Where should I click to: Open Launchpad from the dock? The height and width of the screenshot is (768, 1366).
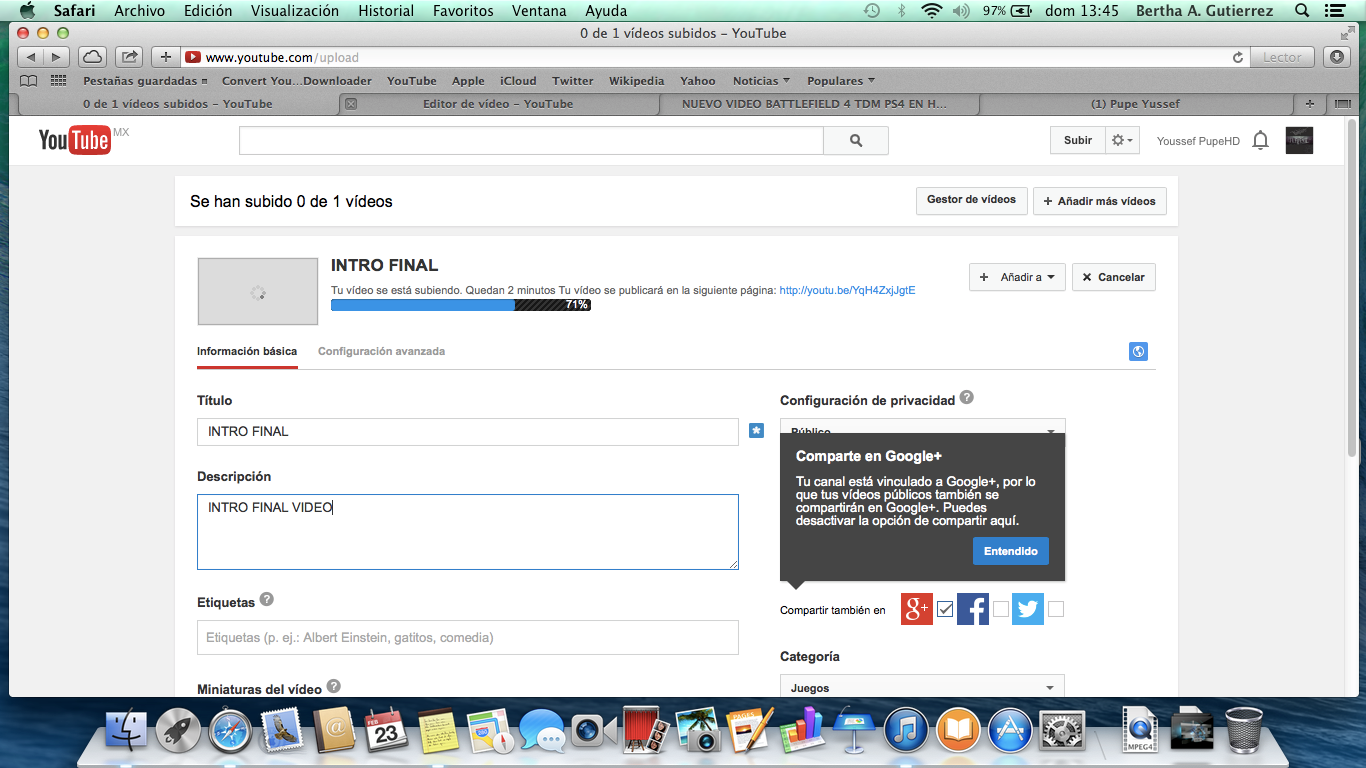(178, 730)
